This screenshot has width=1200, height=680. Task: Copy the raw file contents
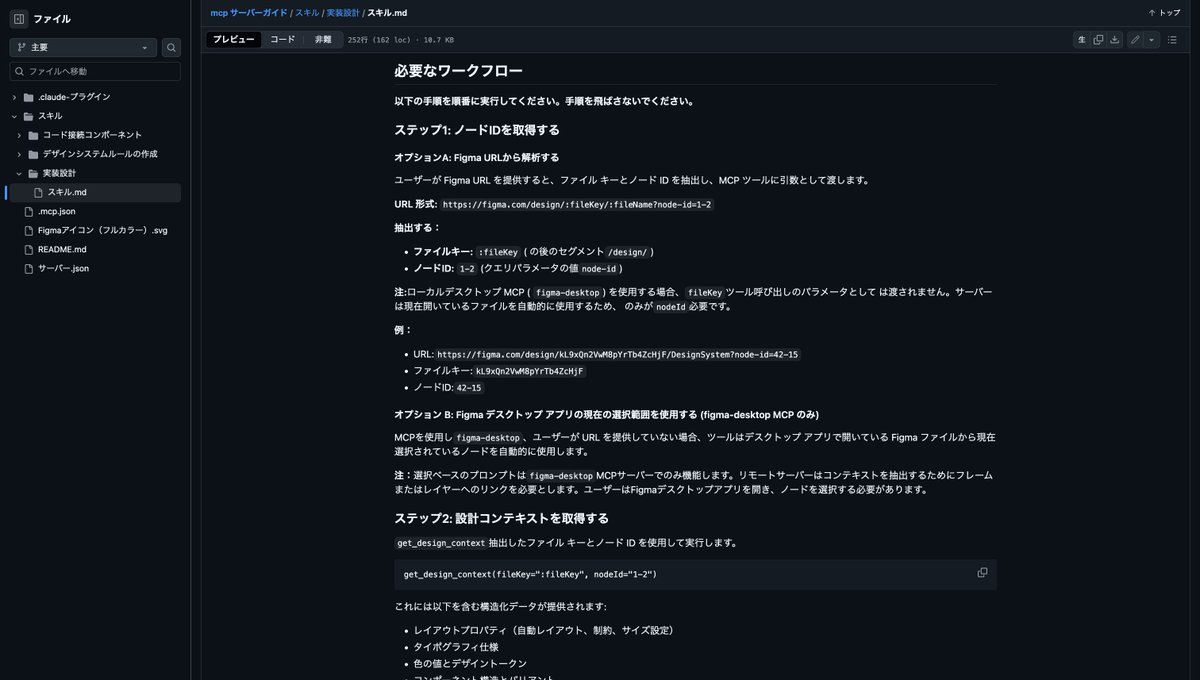(x=1097, y=39)
